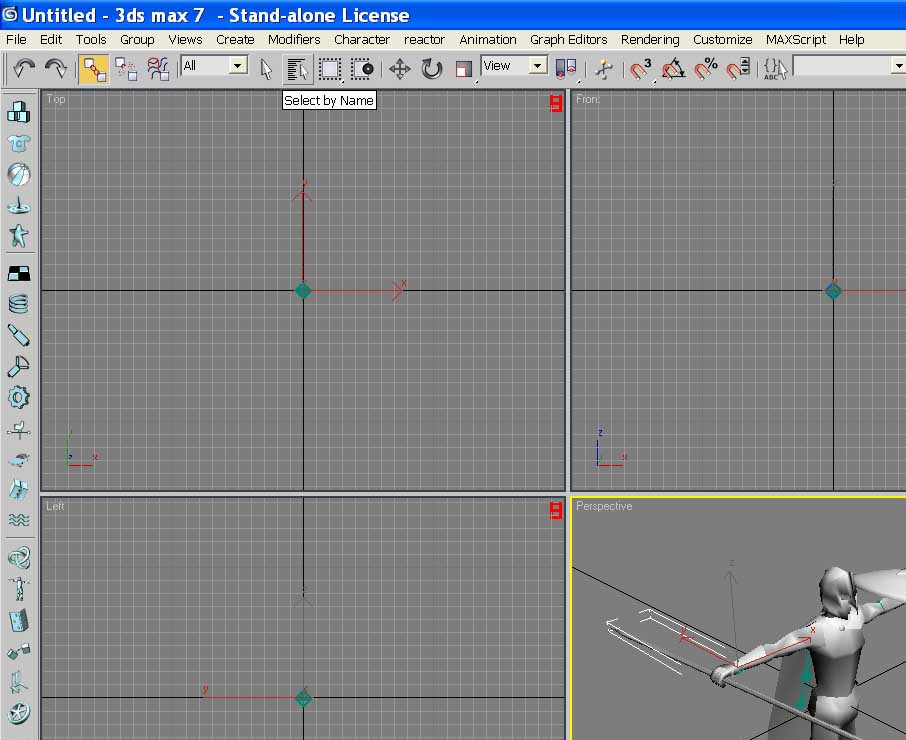Select the Select Object arrow tool

pyautogui.click(x=266, y=69)
